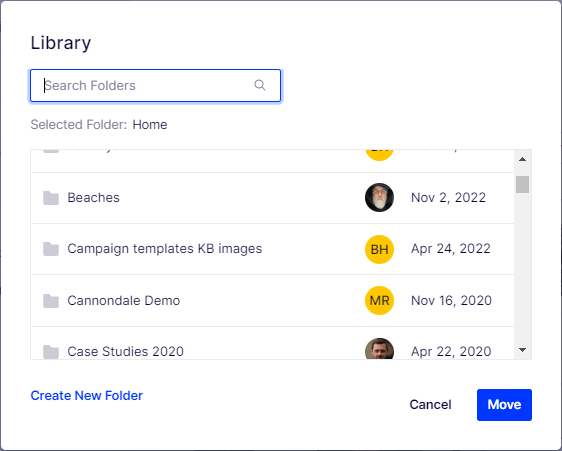Pick the Case Studies 2020 folder
The image size is (562, 451).
point(272,343)
